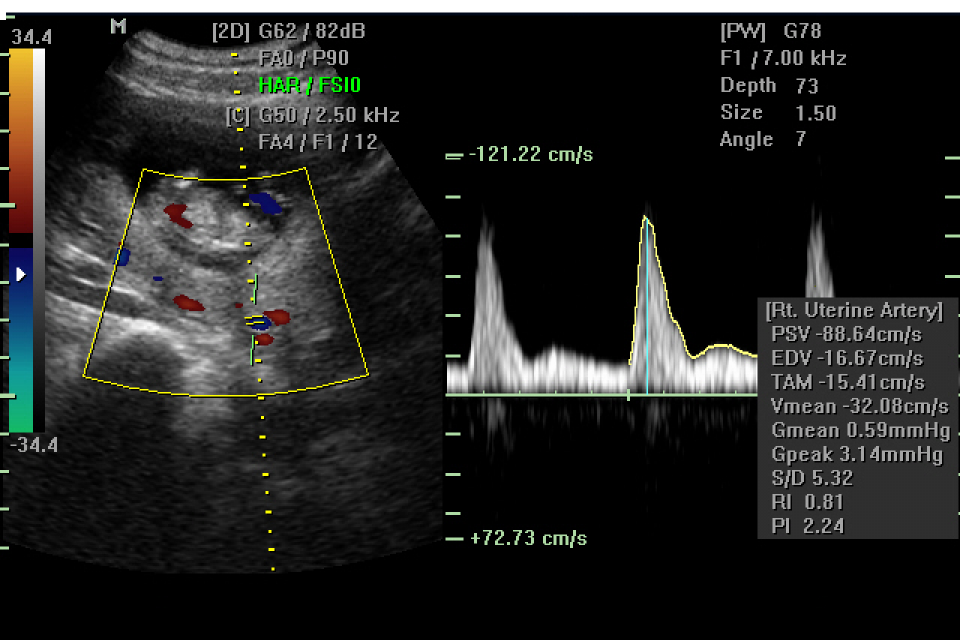Click the -121.22 cm/s velocity scale label
Image resolution: width=960 pixels, height=640 pixels.
[531, 155]
